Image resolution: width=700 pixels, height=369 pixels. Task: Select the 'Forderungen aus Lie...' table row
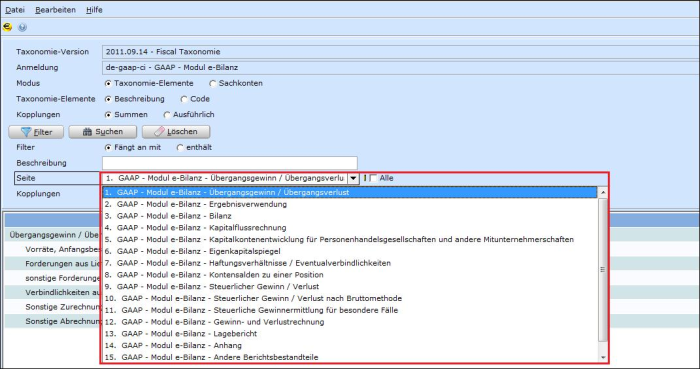[x=53, y=264]
